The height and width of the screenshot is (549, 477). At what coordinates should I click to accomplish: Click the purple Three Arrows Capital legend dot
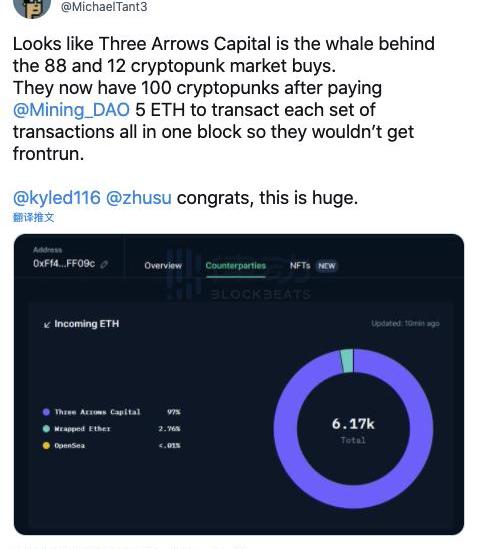46,412
